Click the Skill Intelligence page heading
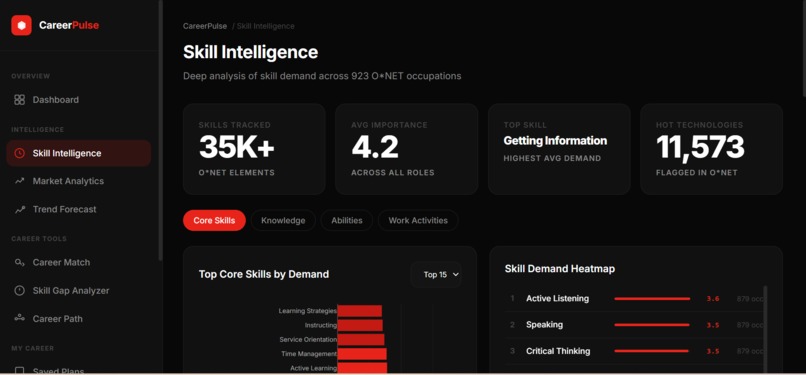 250,52
